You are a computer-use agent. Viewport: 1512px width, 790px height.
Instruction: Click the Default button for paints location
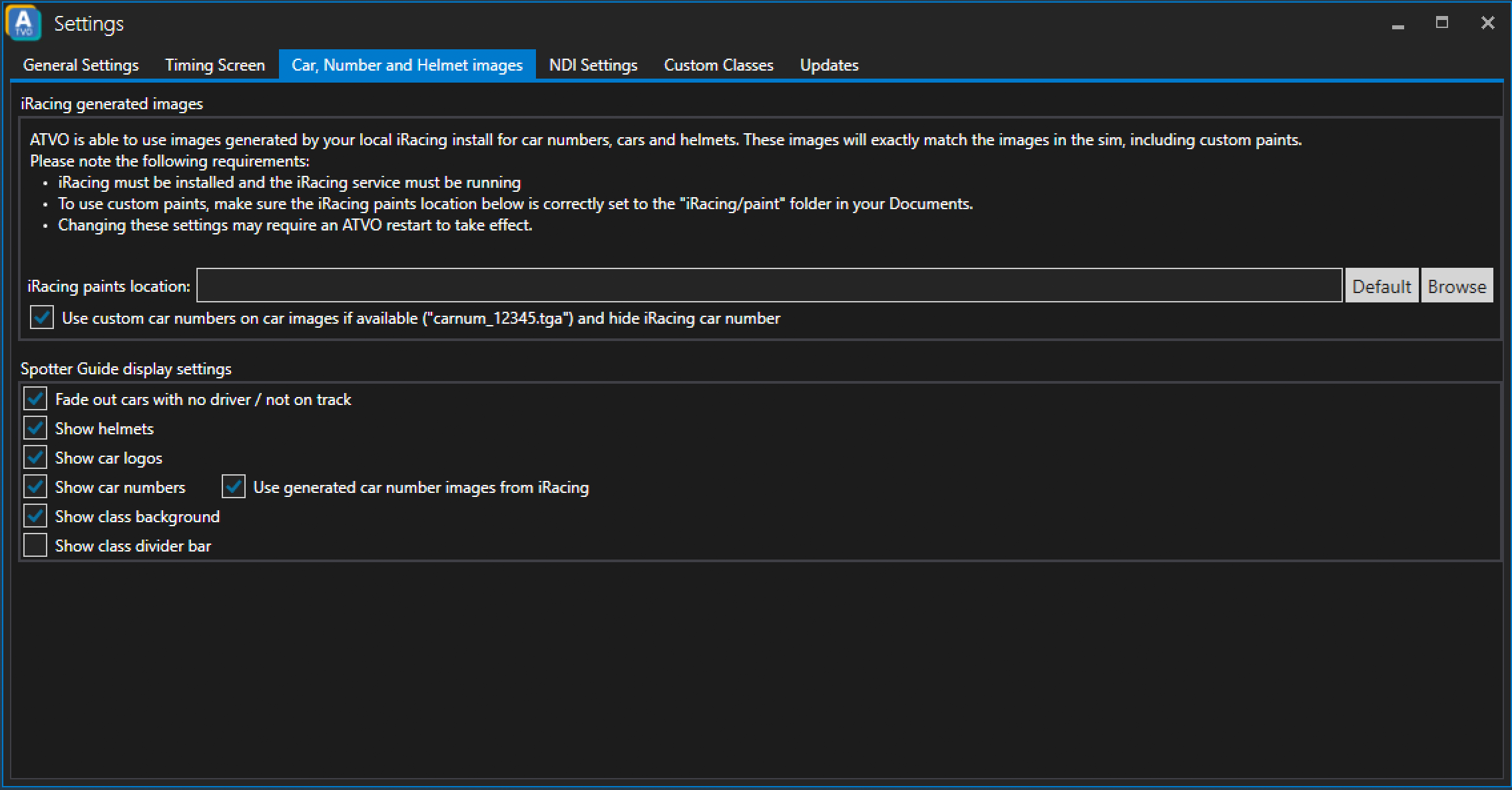click(x=1382, y=286)
